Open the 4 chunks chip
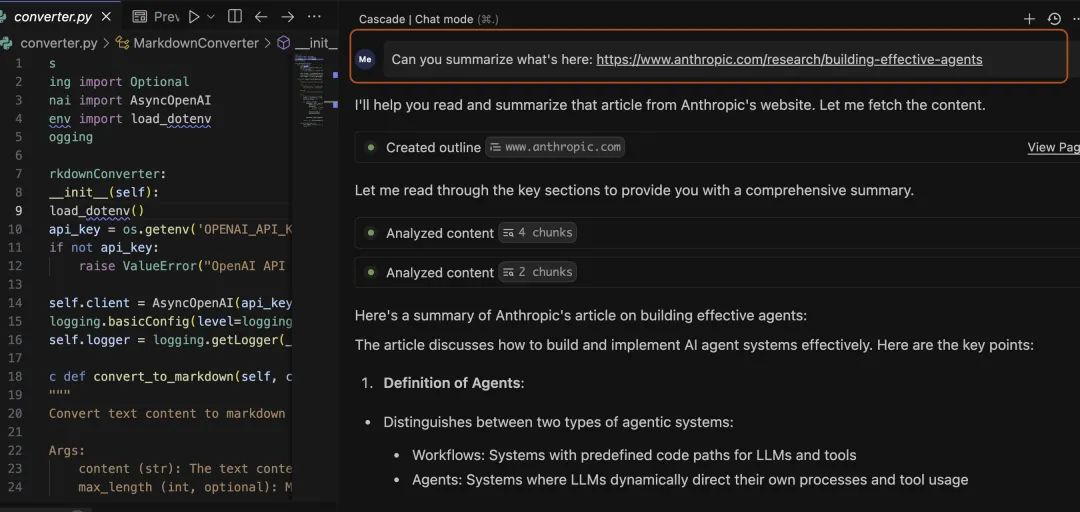The width and height of the screenshot is (1080, 512). 537,233
